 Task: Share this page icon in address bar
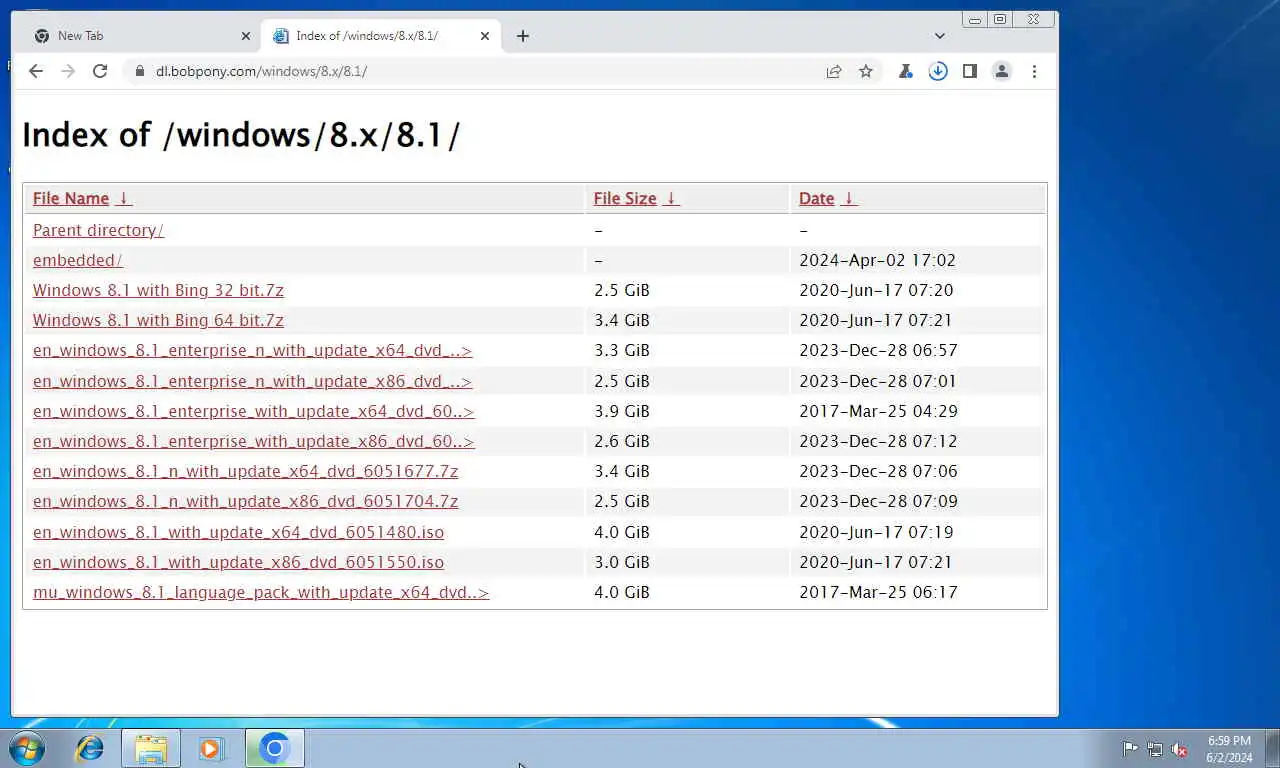(834, 71)
